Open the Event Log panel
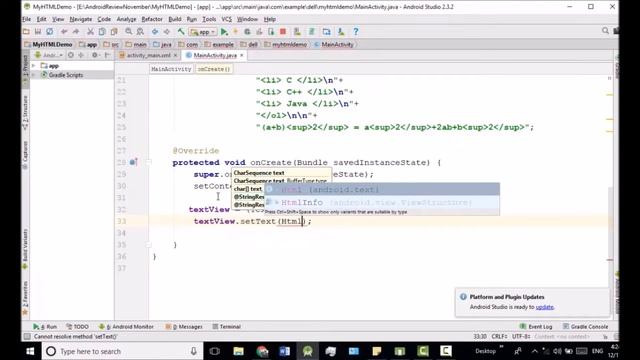640x360 pixels. [x=536, y=327]
